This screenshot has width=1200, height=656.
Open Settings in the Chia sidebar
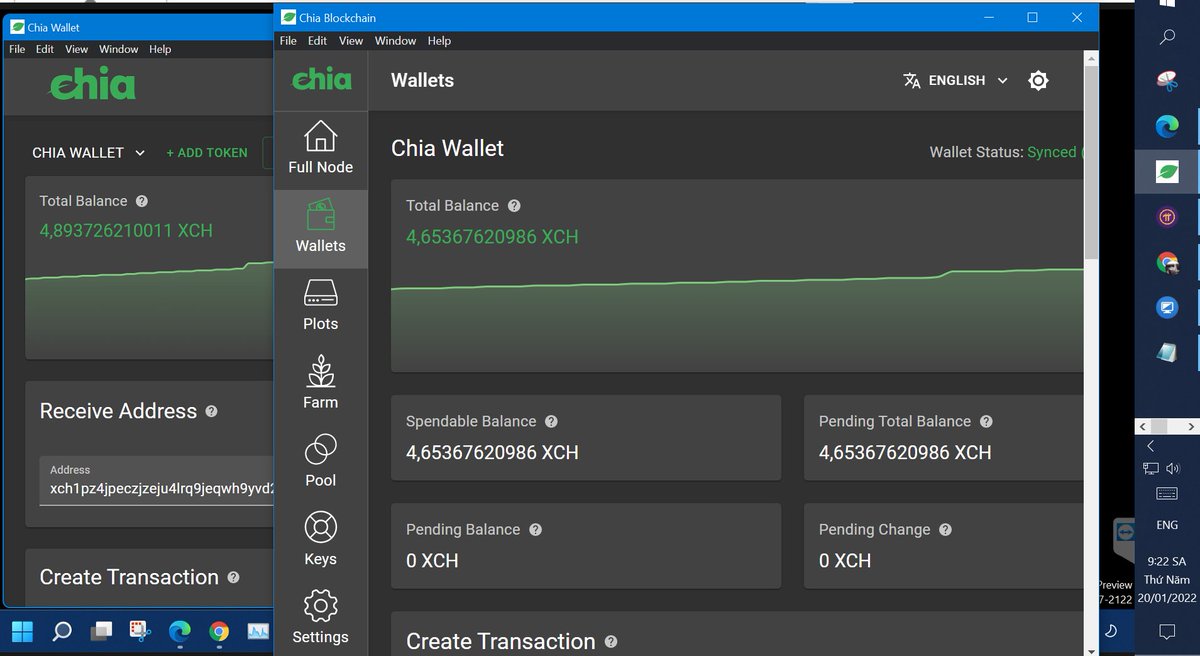[x=320, y=618]
